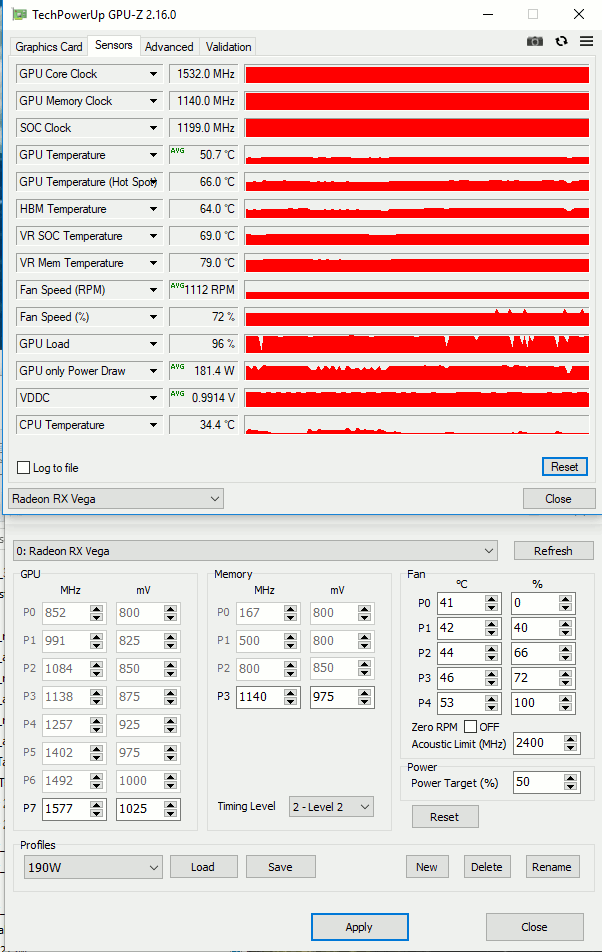Click the AVG 181.4 W power reading

(x=203, y=371)
